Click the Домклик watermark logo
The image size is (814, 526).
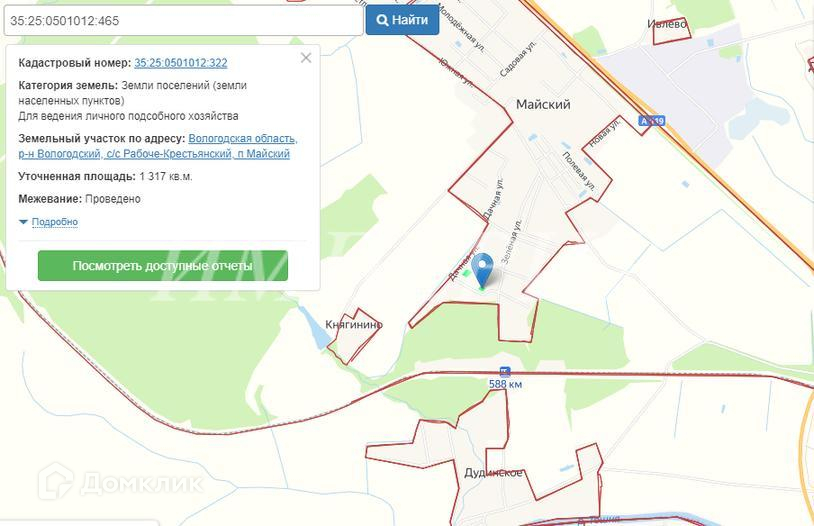tap(121, 482)
